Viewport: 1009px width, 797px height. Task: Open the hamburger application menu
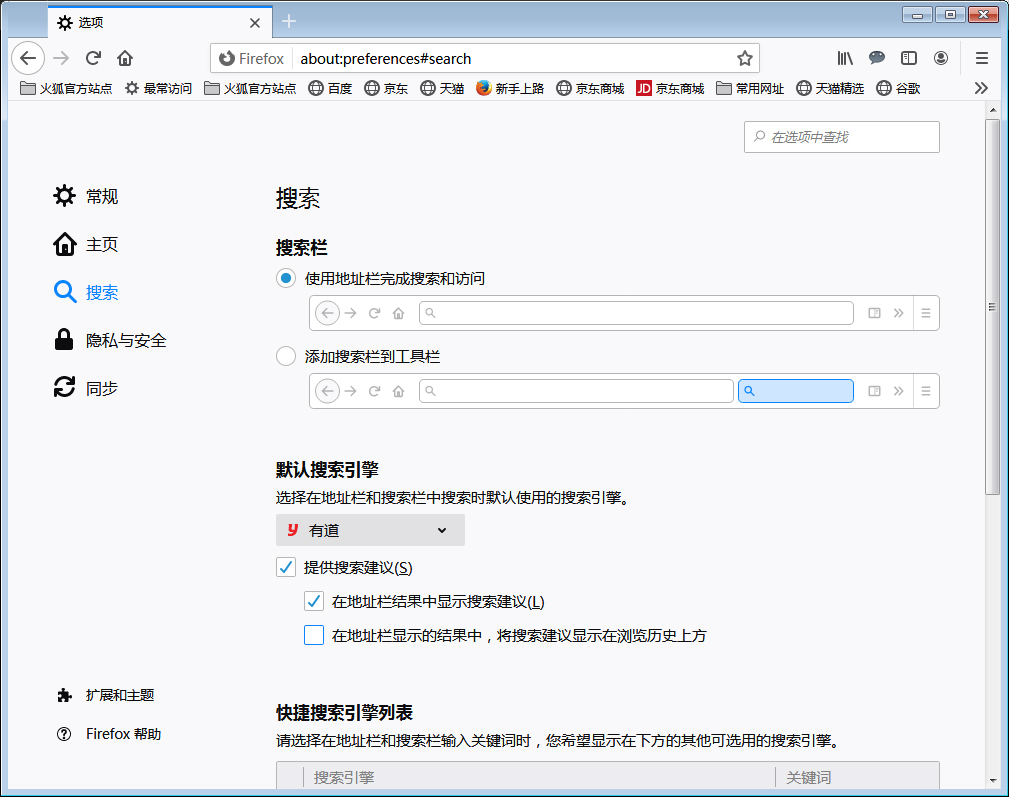tap(981, 58)
